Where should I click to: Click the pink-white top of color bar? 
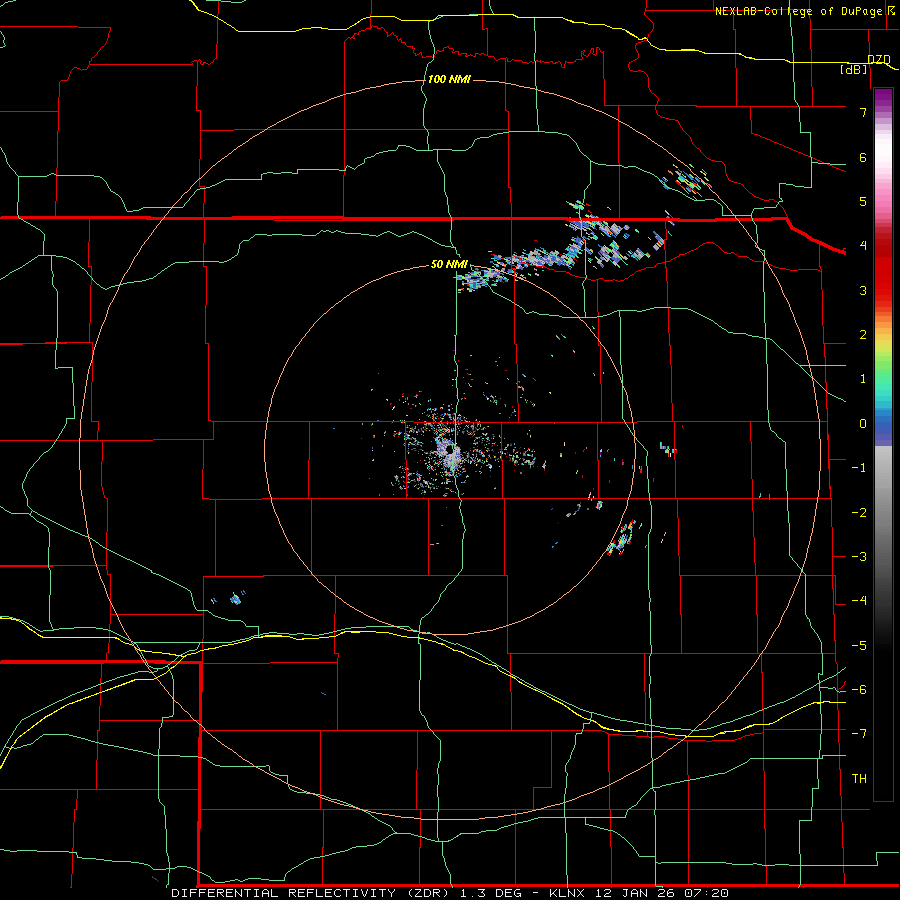tap(883, 155)
